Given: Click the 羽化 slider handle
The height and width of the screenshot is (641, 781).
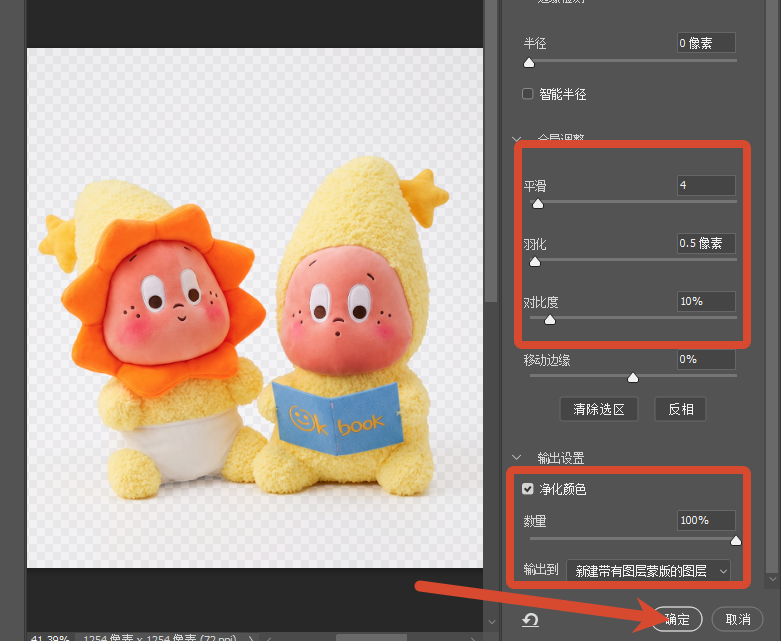Looking at the screenshot, I should 535,261.
